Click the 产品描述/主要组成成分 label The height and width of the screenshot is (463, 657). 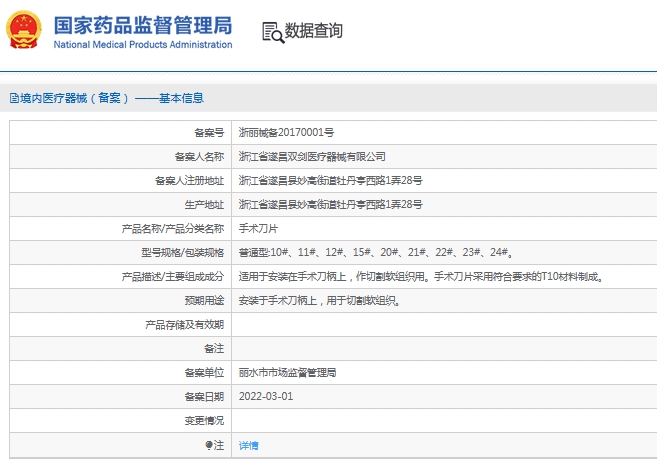(x=173, y=277)
